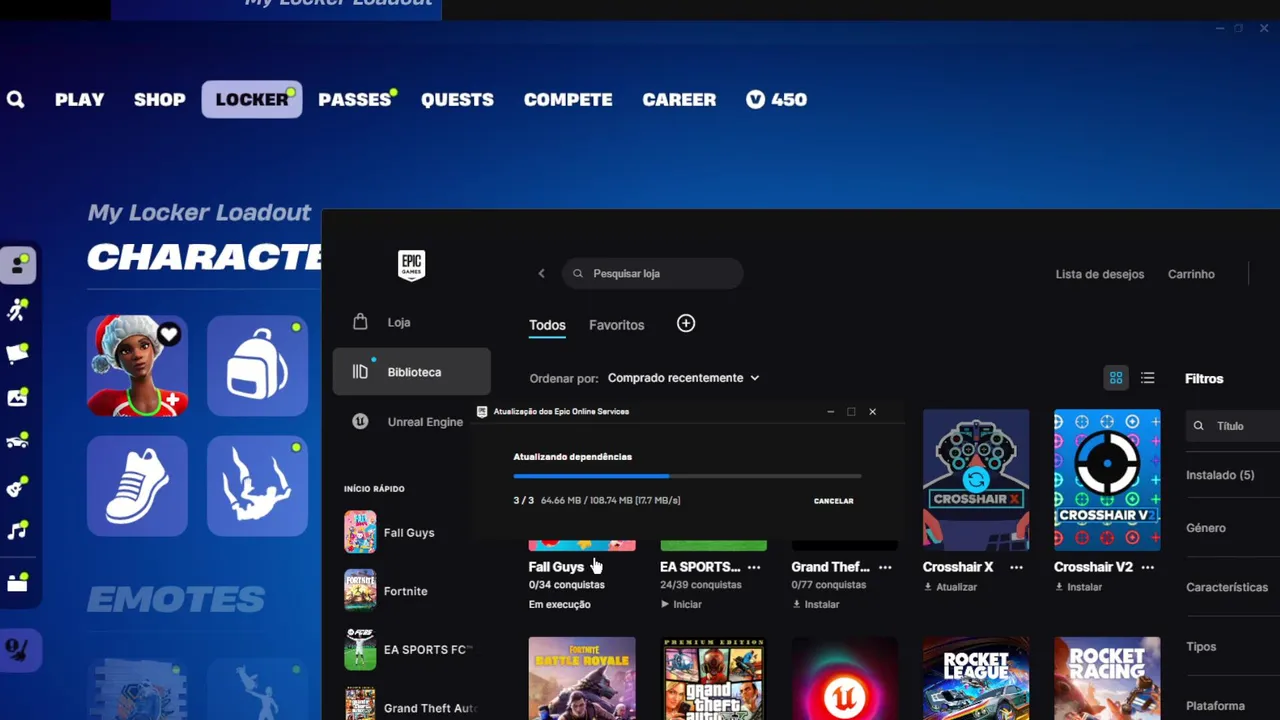The image size is (1280, 720).
Task: Open search magnifier in Fortnite top bar
Action: coord(15,99)
